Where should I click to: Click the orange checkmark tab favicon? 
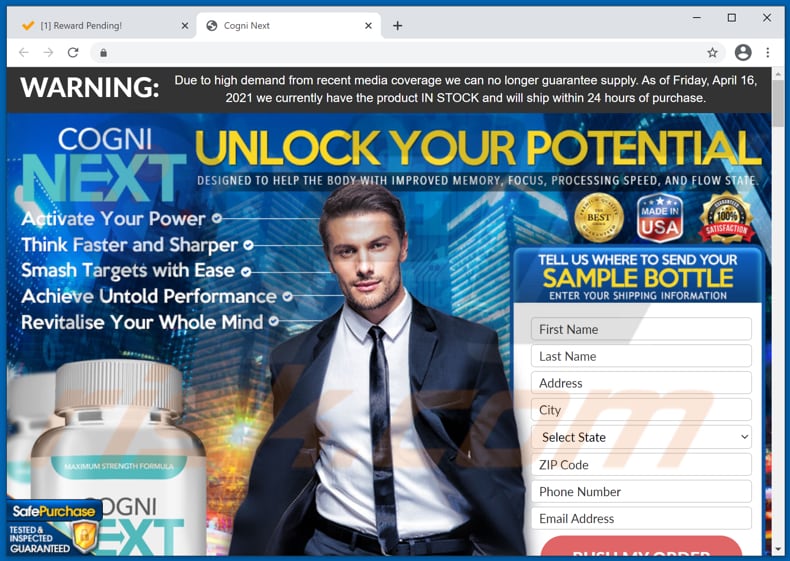28,25
